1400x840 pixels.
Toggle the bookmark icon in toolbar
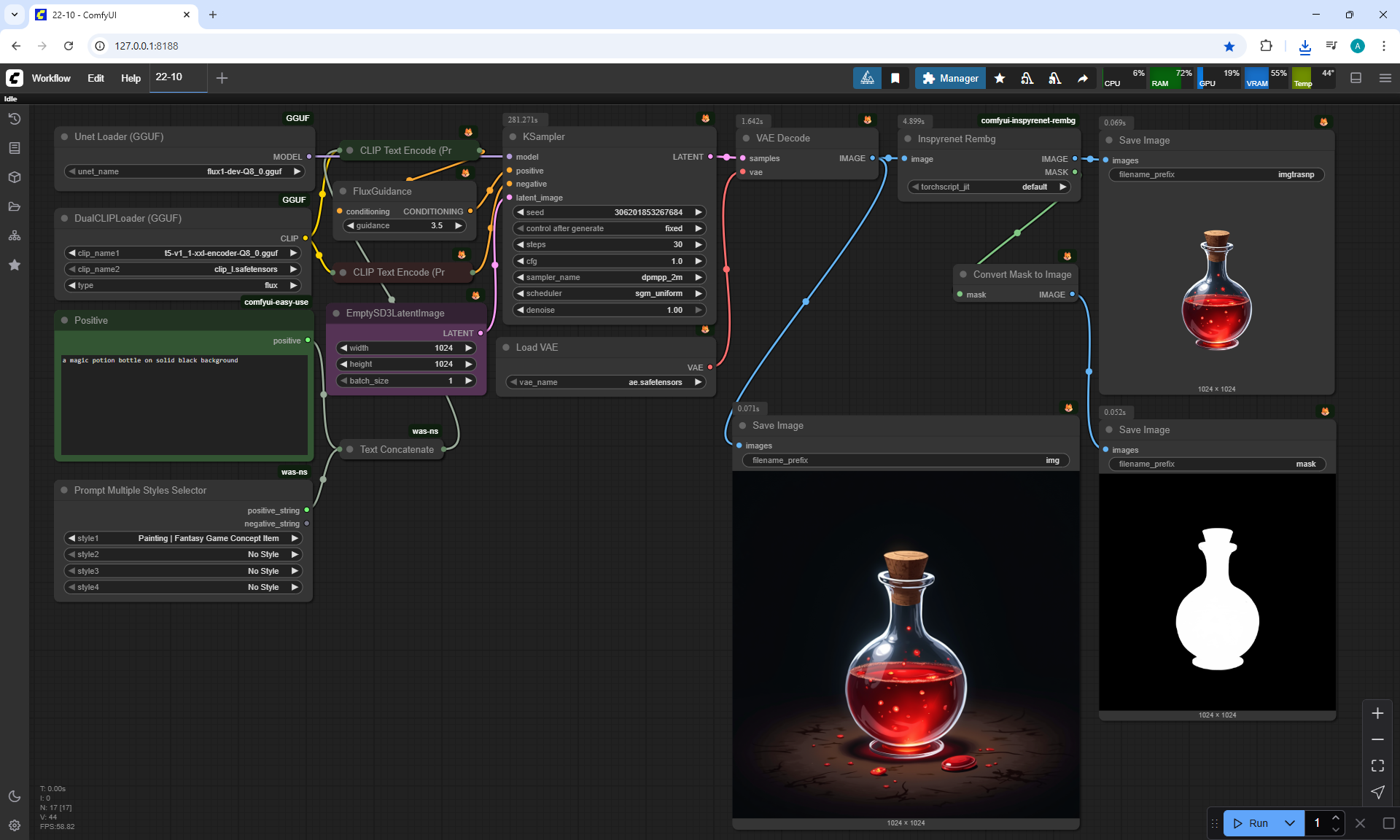(x=895, y=78)
